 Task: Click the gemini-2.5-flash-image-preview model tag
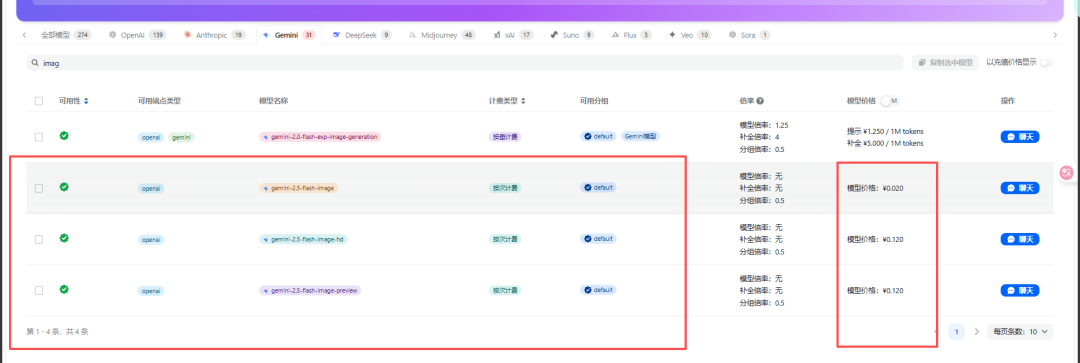tap(310, 291)
